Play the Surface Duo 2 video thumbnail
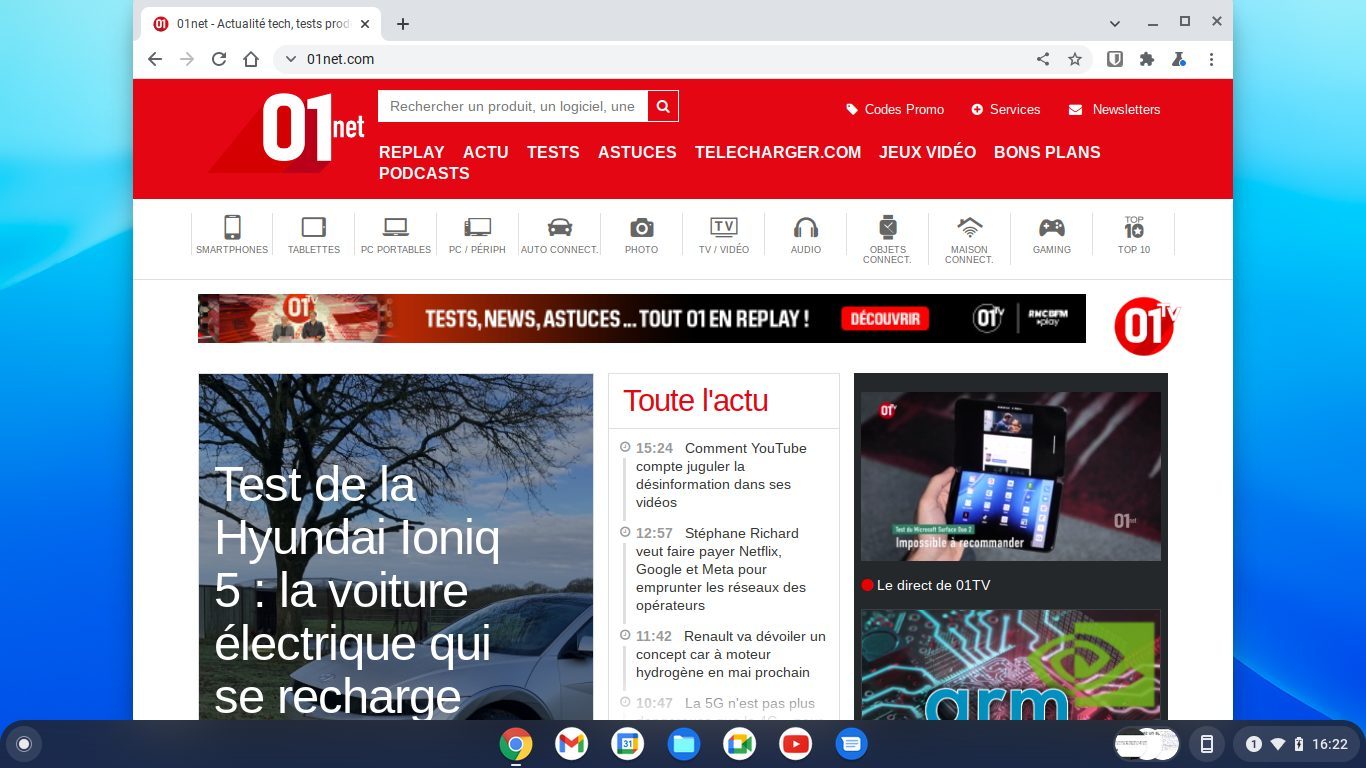The width and height of the screenshot is (1366, 768). (1011, 476)
